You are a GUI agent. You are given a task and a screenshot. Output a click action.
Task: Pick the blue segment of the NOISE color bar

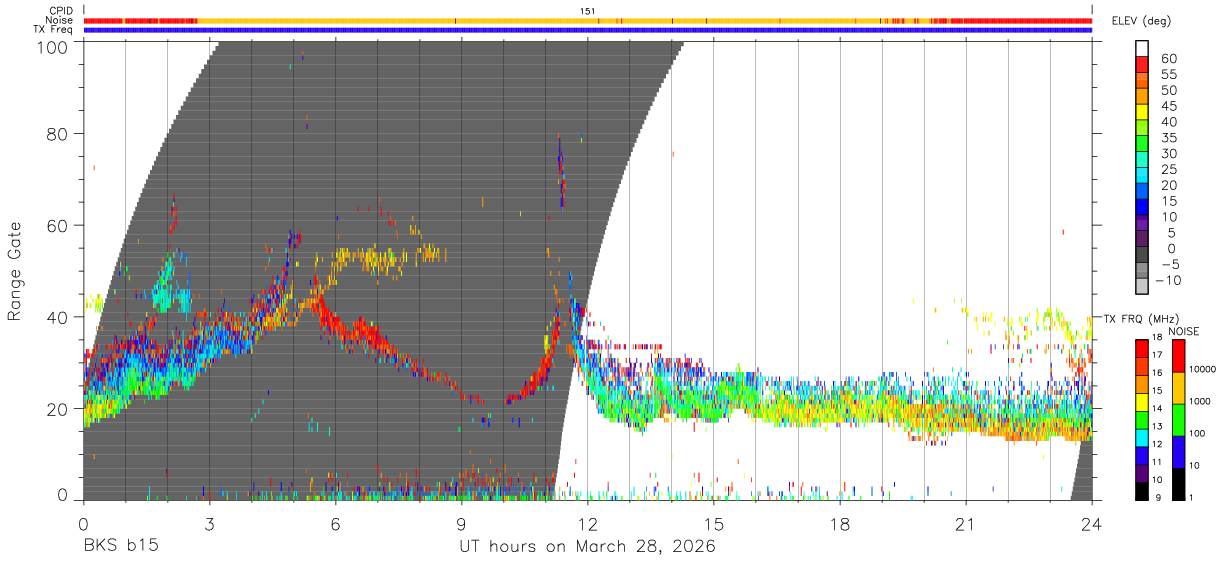click(x=1179, y=452)
